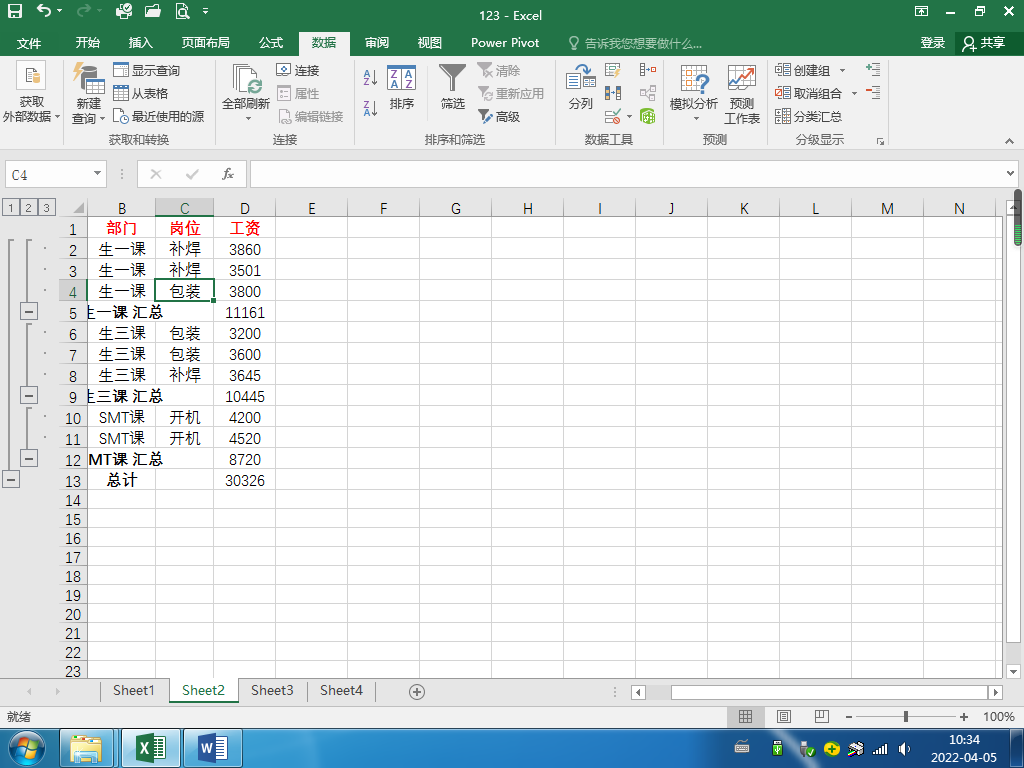Click the Subtotal button
The height and width of the screenshot is (768, 1024).
pos(808,116)
